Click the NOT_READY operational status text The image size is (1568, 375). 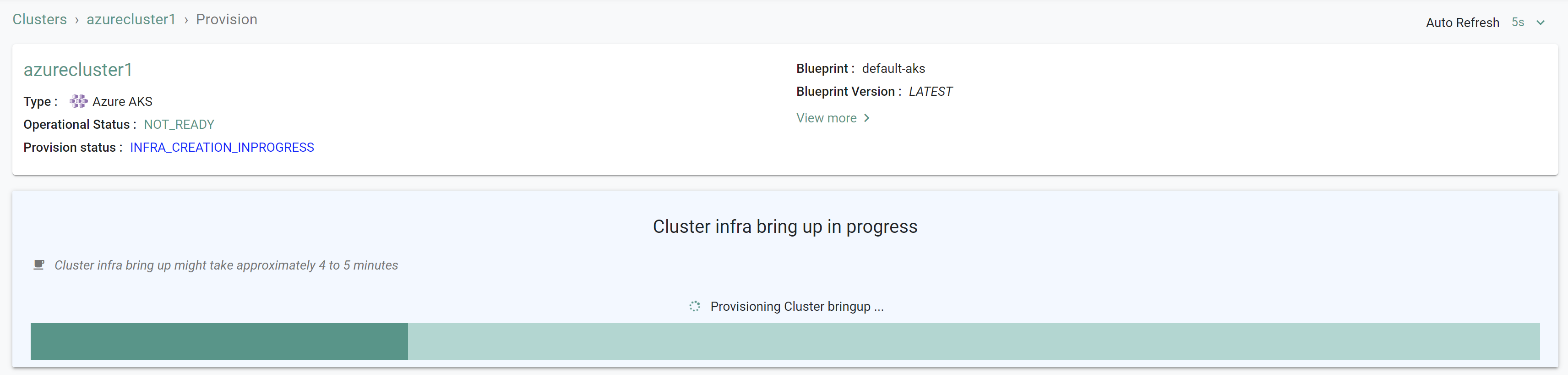click(179, 124)
